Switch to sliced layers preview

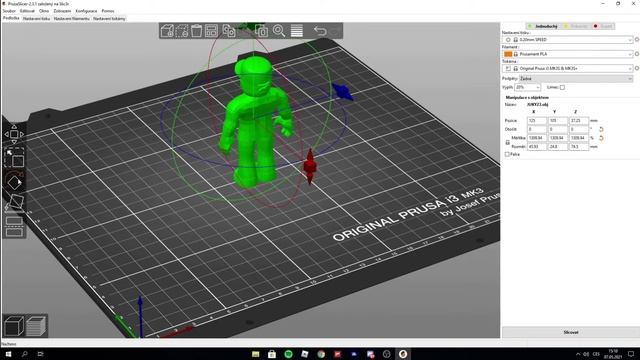coord(36,326)
